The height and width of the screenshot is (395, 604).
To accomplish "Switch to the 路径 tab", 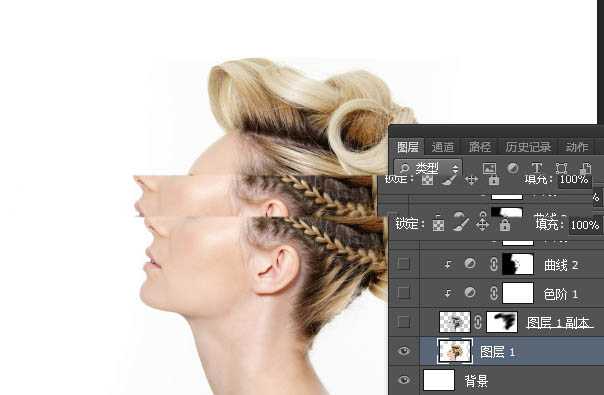I will pyautogui.click(x=480, y=147).
